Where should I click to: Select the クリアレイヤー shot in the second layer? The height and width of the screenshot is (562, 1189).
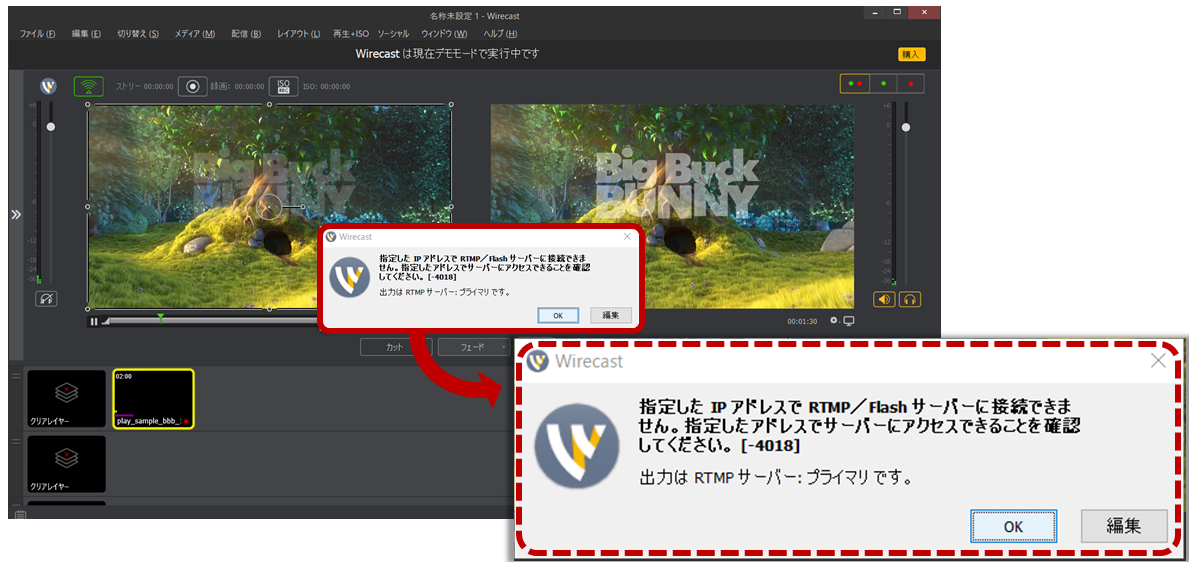pos(67,464)
